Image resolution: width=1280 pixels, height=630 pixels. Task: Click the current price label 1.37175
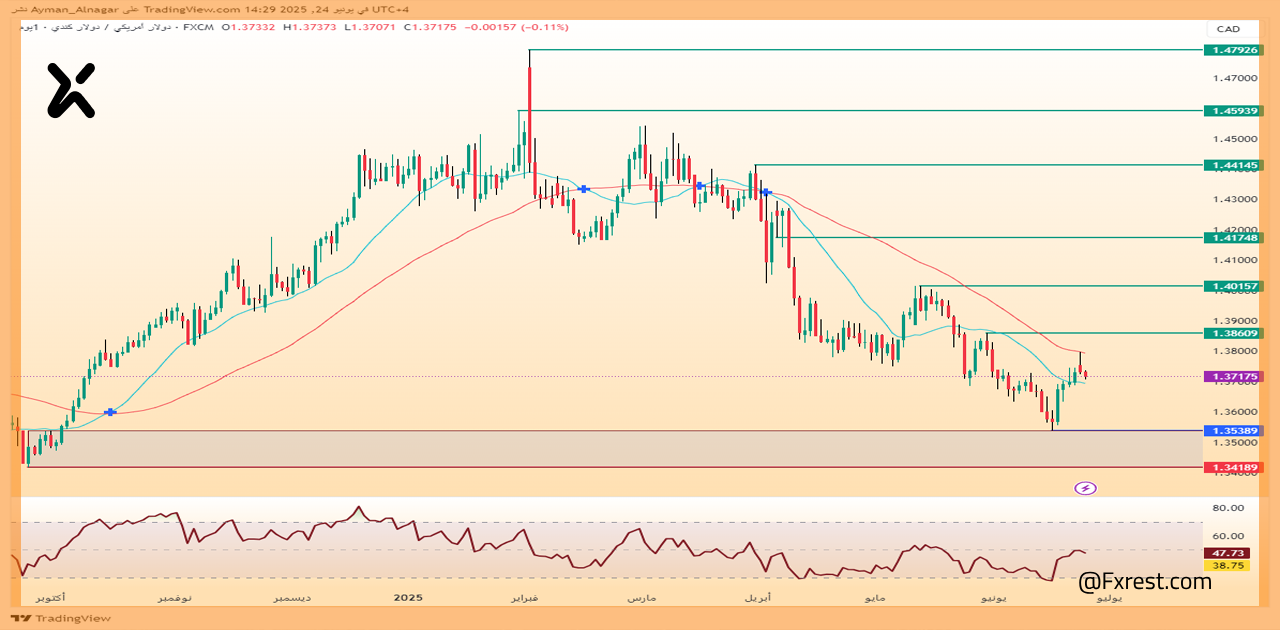(1235, 377)
